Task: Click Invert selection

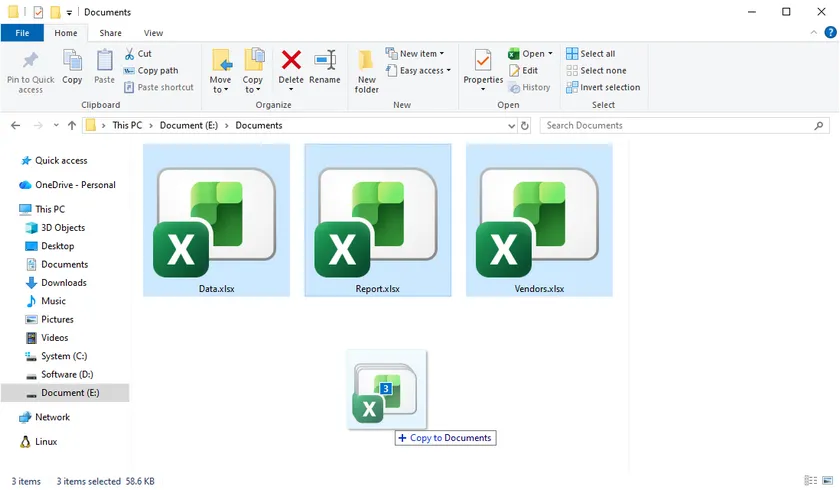Action: [x=603, y=87]
